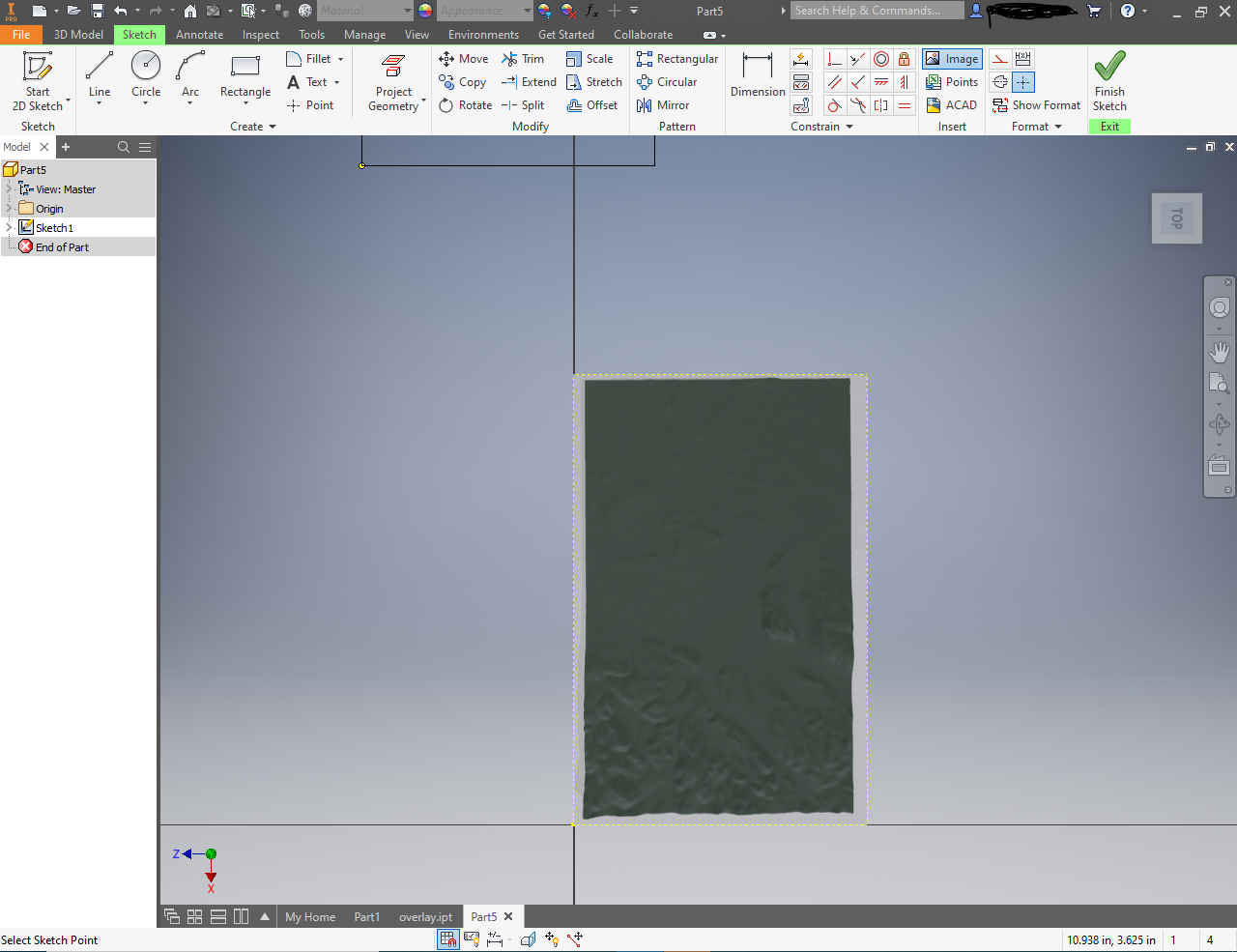1237x952 pixels.
Task: Open the Fillet dropdown arrow
Action: point(340,59)
